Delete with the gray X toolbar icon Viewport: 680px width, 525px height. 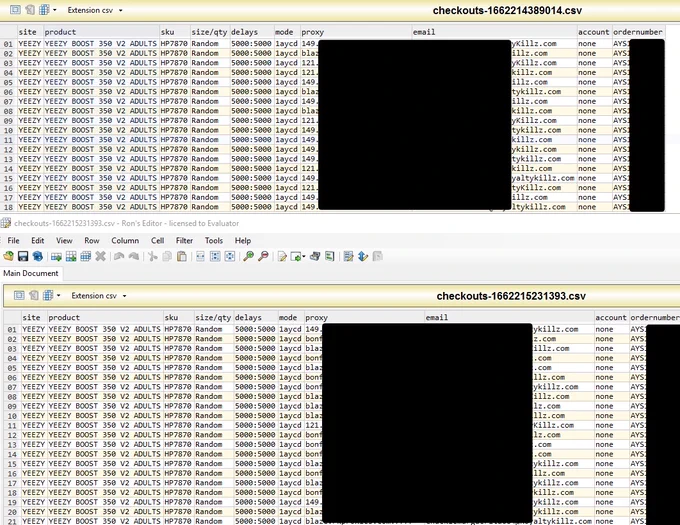(101, 256)
